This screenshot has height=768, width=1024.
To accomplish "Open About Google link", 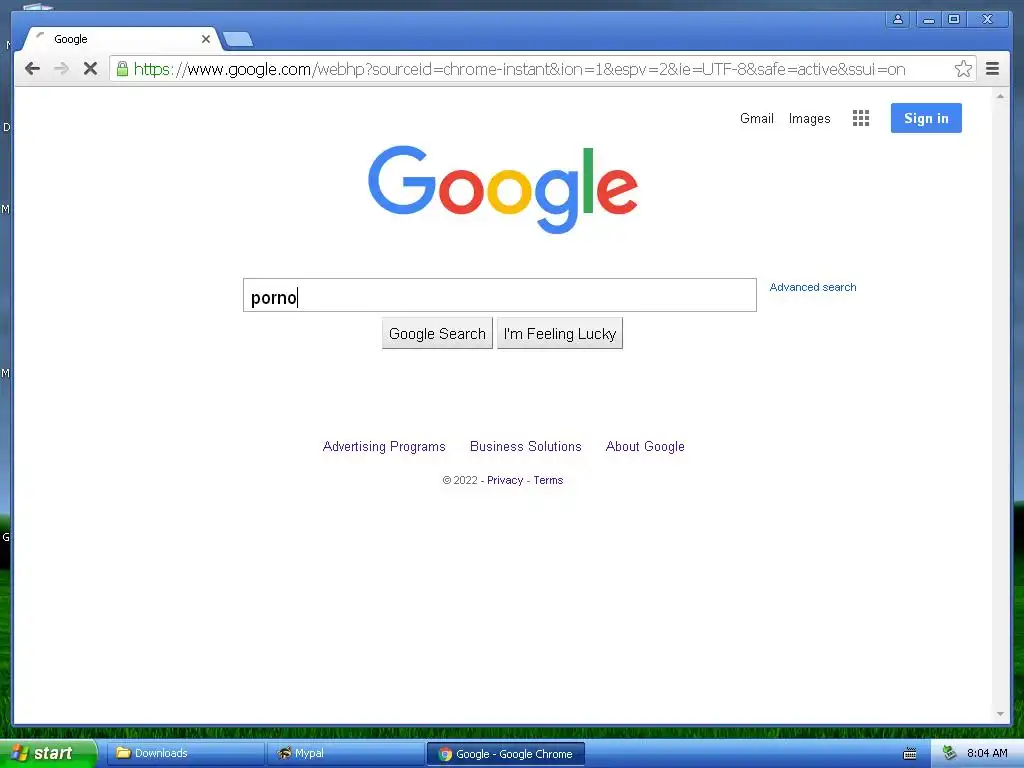I will 645,447.
